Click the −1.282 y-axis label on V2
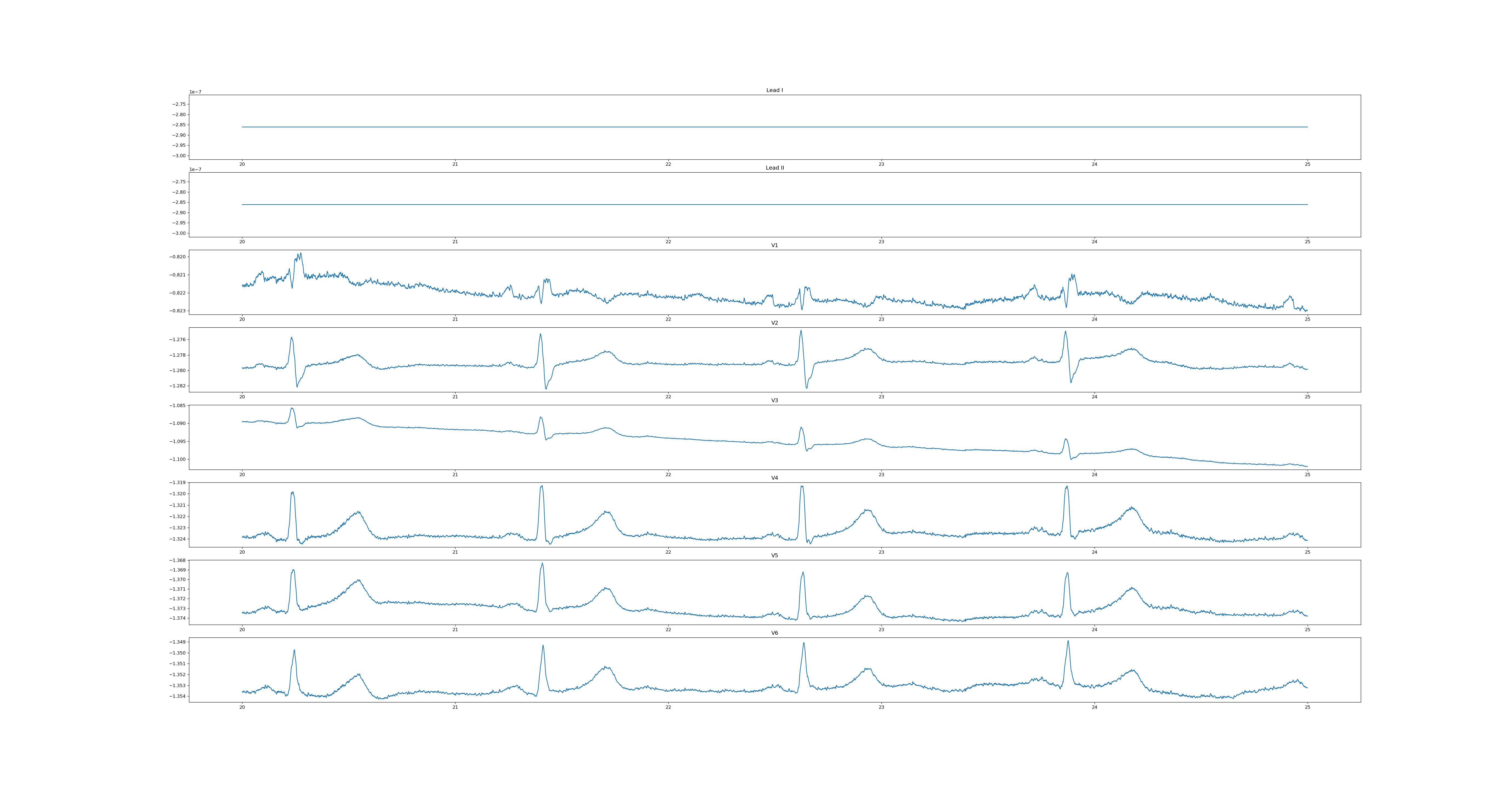 point(177,386)
